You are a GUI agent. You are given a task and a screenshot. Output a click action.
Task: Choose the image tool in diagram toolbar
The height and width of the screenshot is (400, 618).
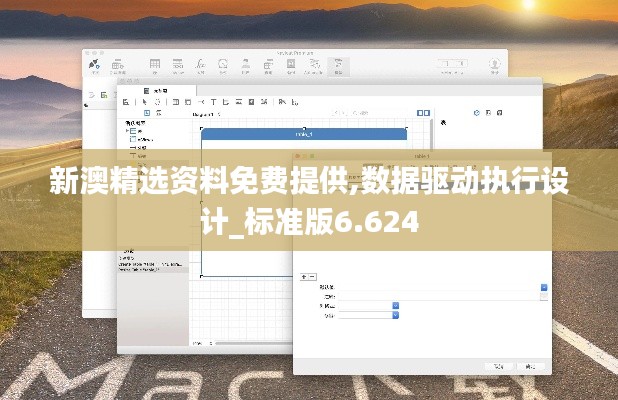pos(251,101)
